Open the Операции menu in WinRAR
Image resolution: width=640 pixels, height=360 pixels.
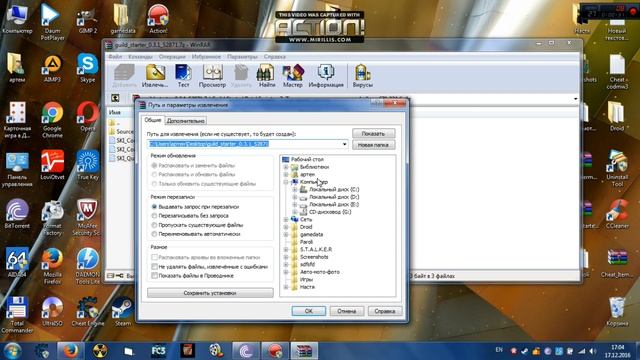[172, 57]
